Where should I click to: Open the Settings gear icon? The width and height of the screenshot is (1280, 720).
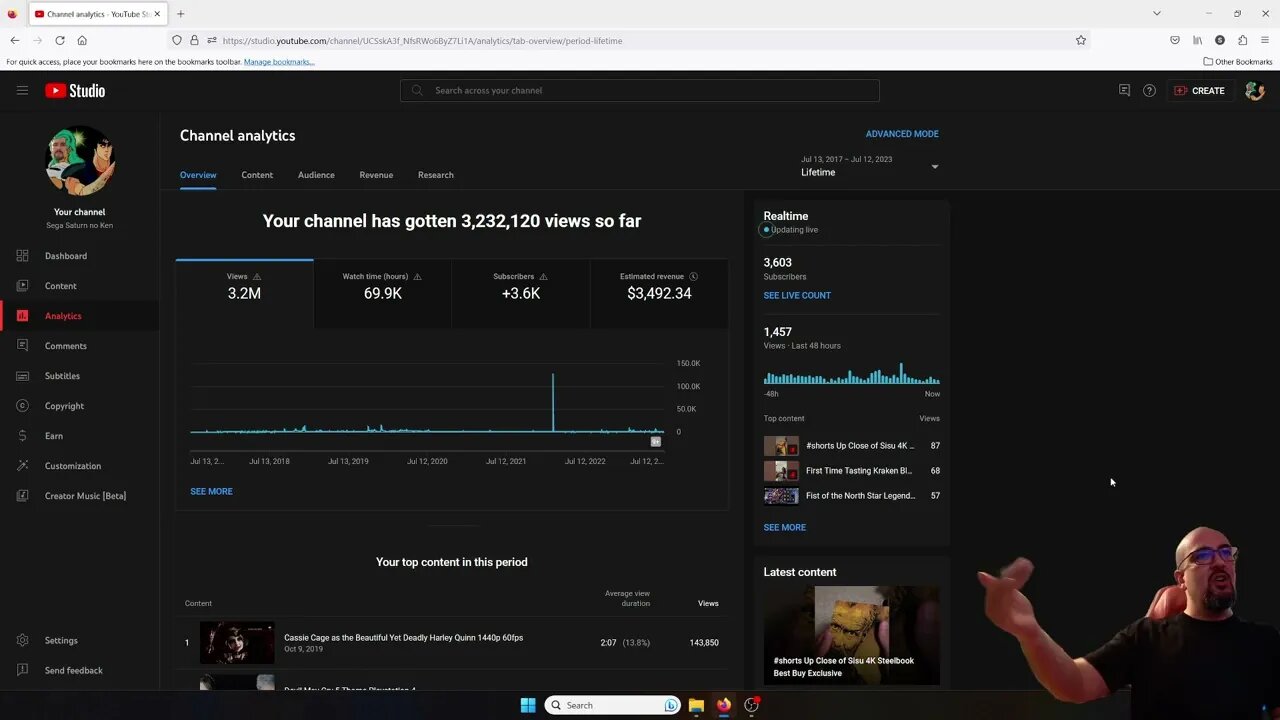(x=22, y=641)
